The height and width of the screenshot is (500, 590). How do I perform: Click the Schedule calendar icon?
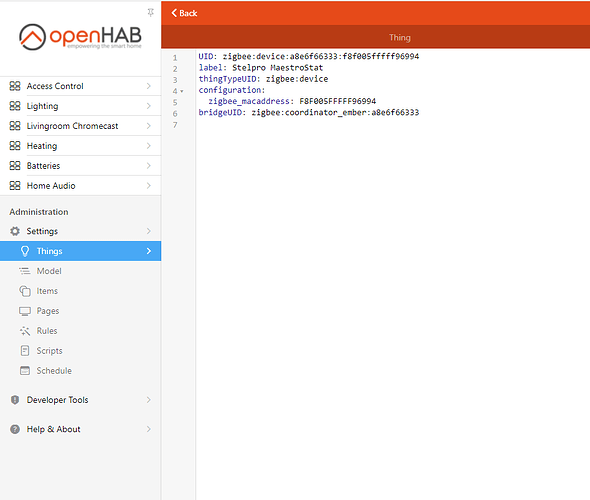point(25,371)
